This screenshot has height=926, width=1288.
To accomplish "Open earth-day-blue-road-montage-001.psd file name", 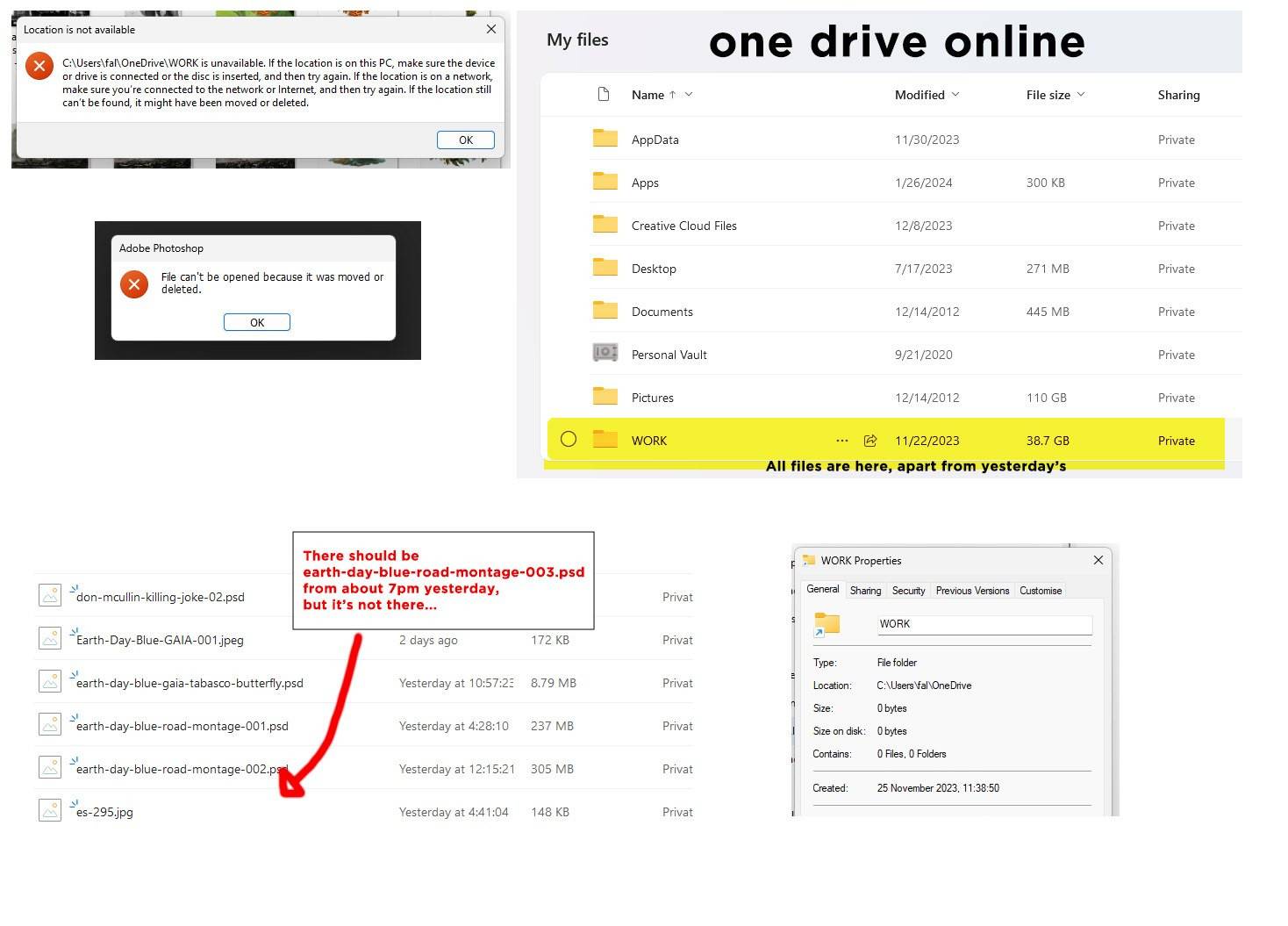I will 182,726.
